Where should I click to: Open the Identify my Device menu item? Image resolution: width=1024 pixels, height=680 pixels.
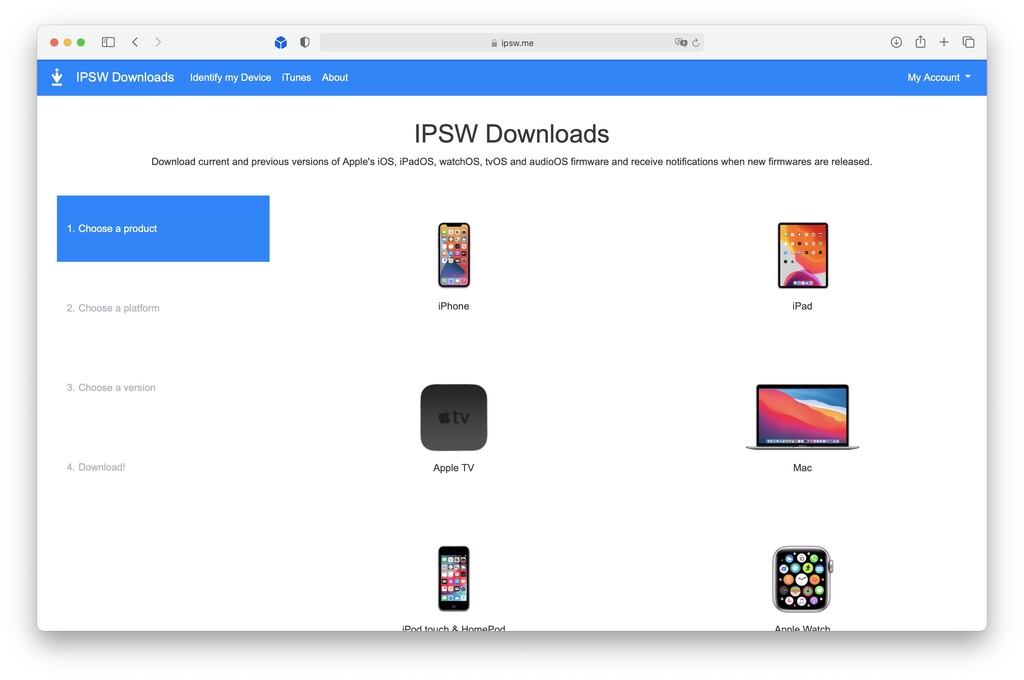point(230,77)
